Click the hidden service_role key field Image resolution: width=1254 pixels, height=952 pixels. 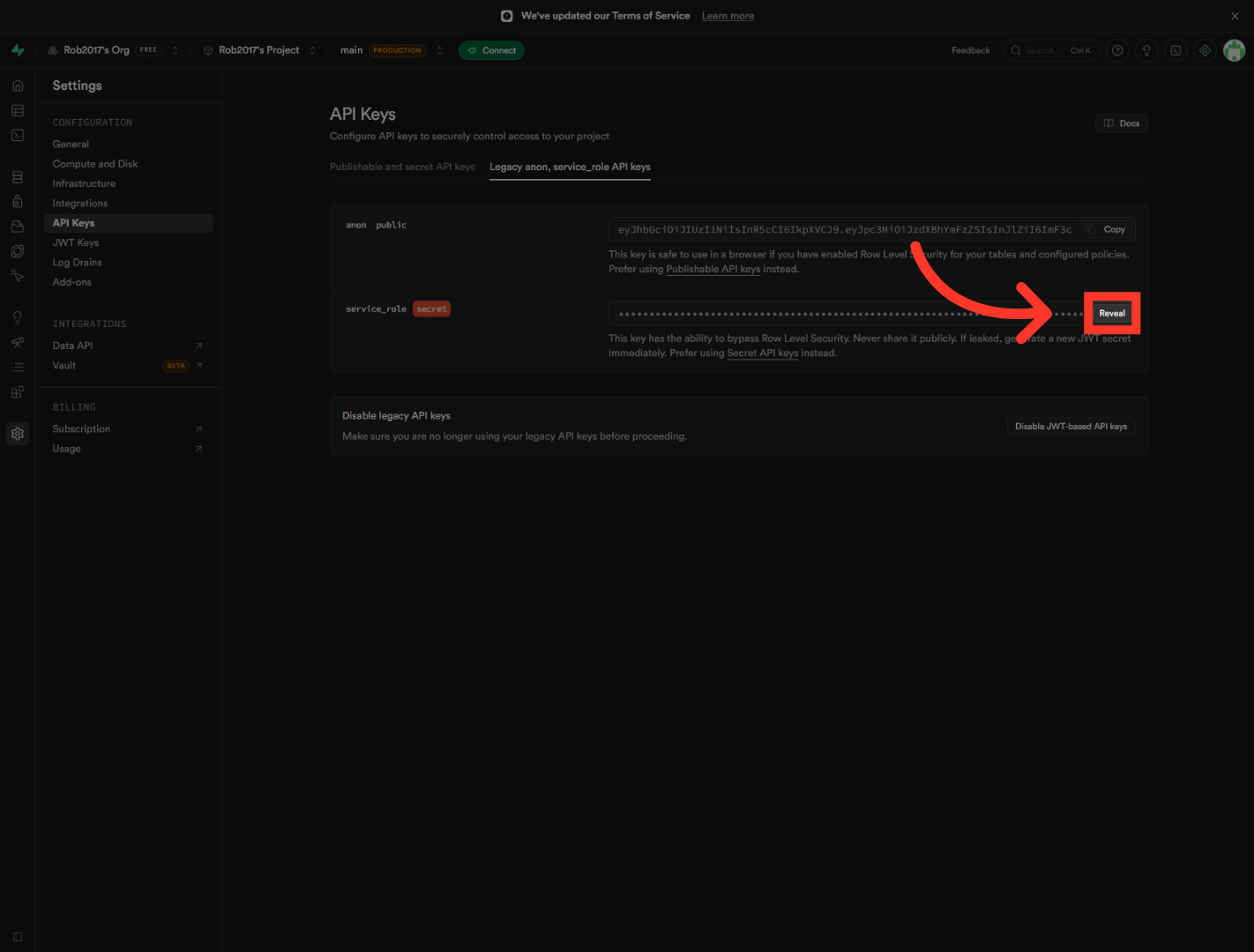click(848, 313)
